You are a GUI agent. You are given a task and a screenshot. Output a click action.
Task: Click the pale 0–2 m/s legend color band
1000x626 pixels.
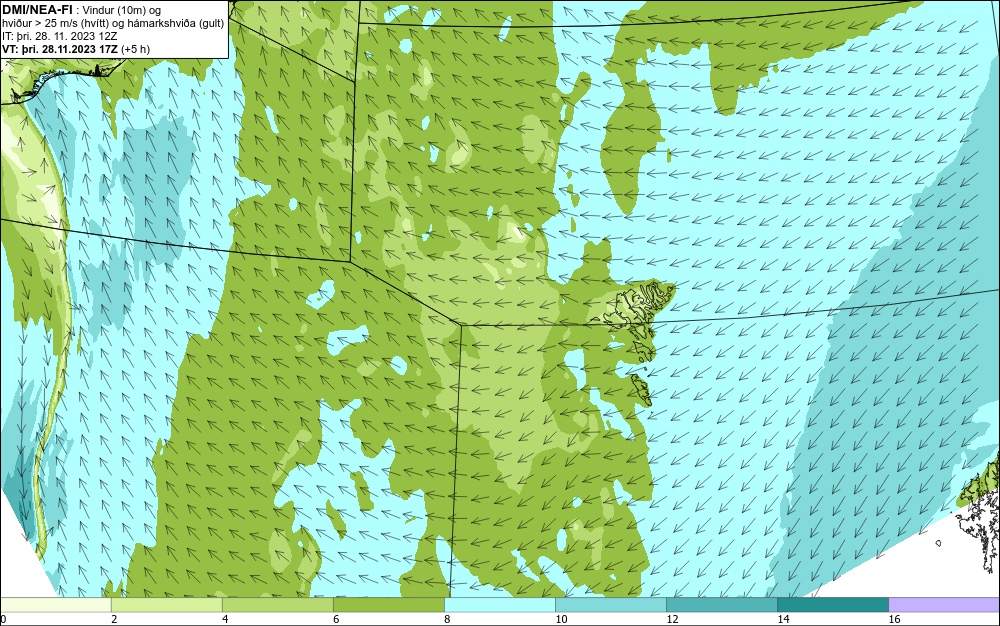click(55, 605)
